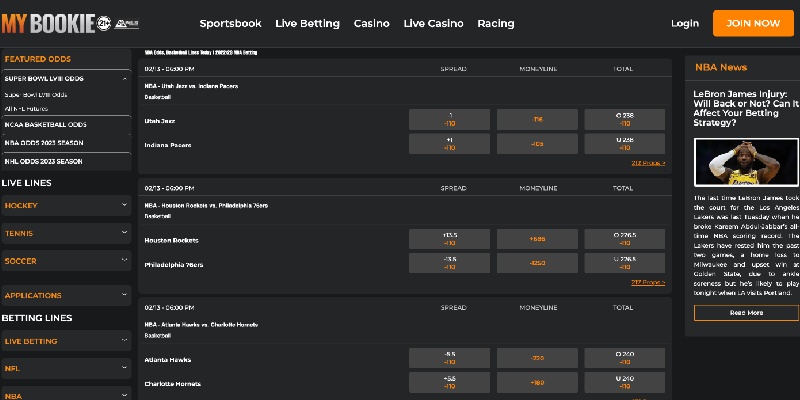Select Indiana Pacers moneyline bet
This screenshot has height=400, width=800.
[x=537, y=144]
